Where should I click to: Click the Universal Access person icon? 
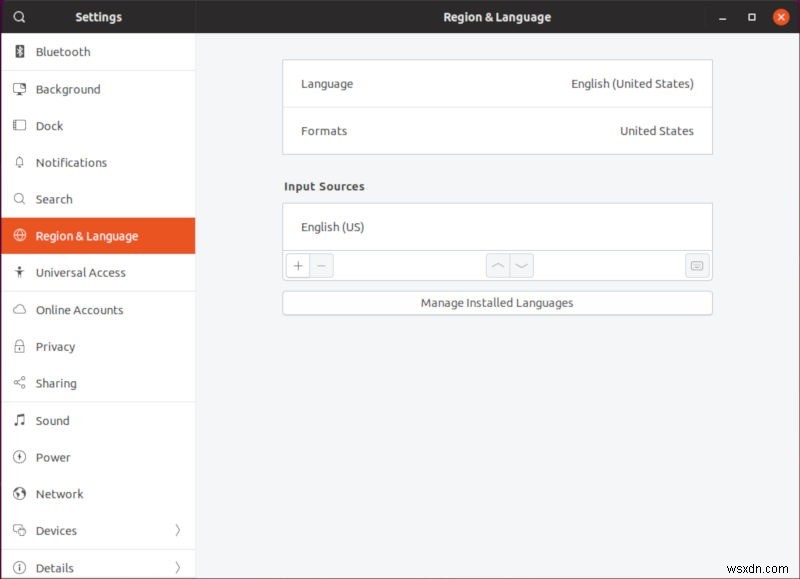[x=19, y=273]
